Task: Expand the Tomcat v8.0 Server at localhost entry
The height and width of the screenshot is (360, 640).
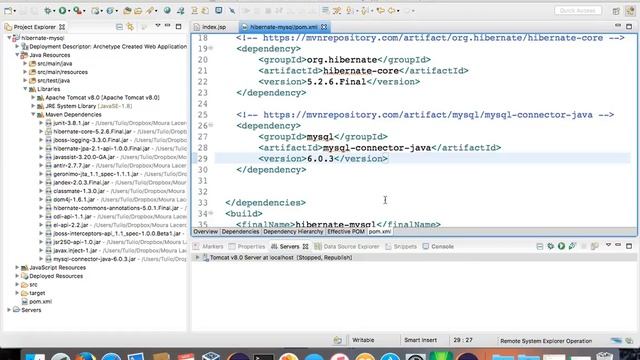Action: 198,258
